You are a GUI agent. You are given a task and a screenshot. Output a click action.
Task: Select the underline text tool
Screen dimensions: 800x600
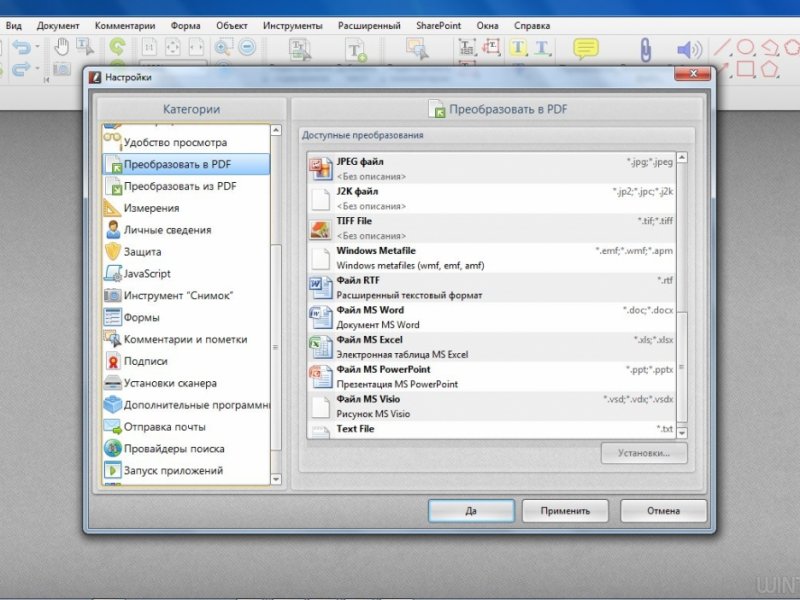[x=542, y=48]
